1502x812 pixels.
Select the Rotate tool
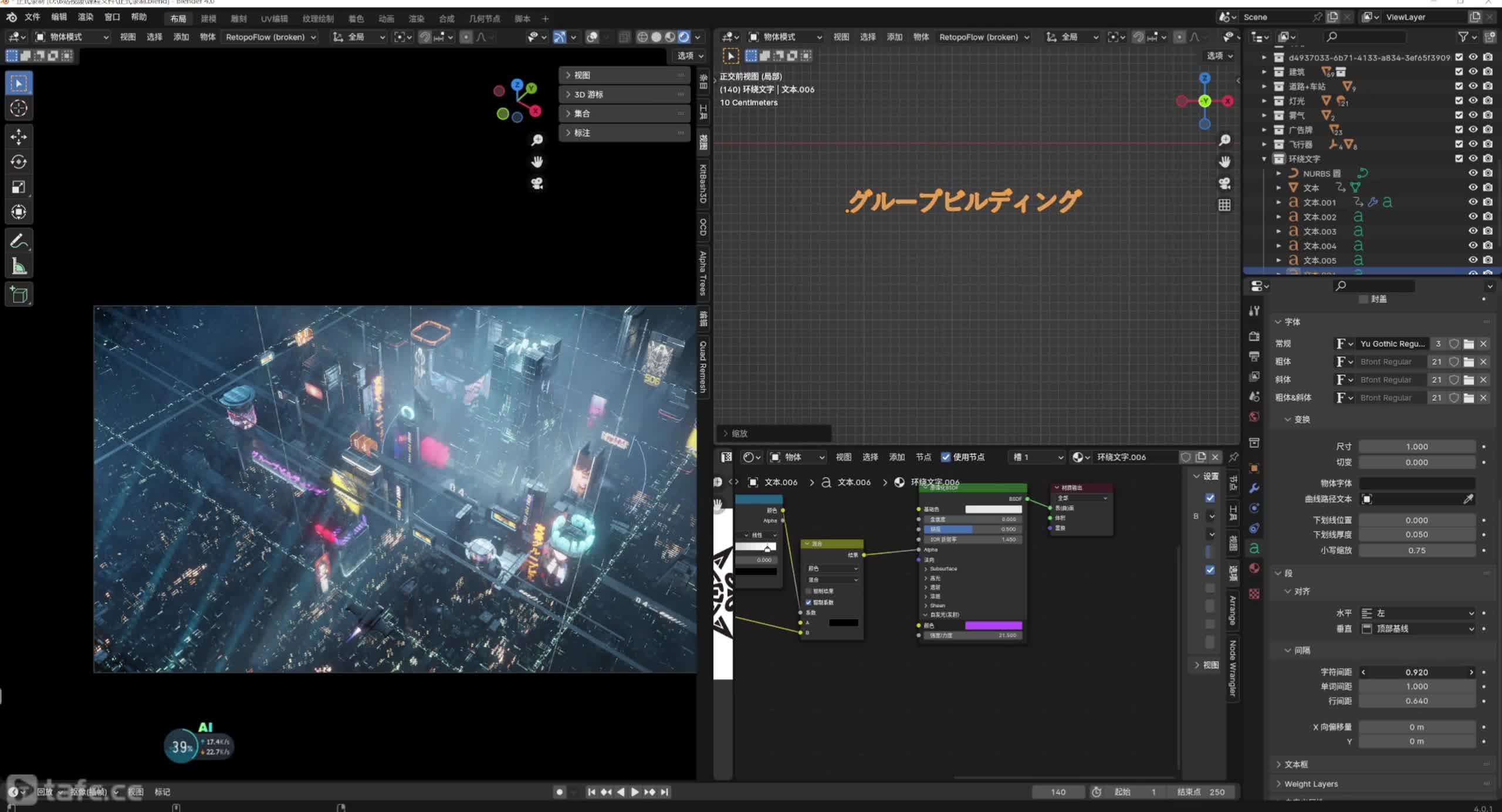pyautogui.click(x=19, y=162)
